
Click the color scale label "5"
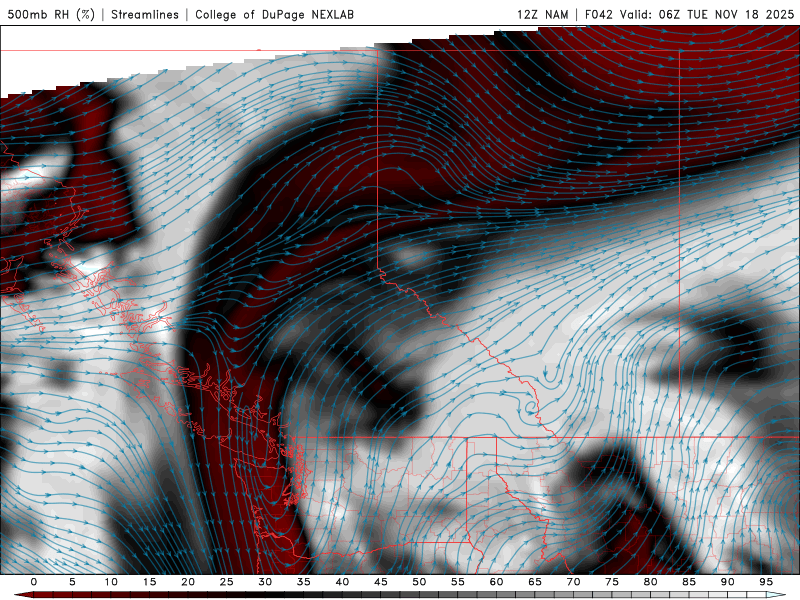(72, 582)
